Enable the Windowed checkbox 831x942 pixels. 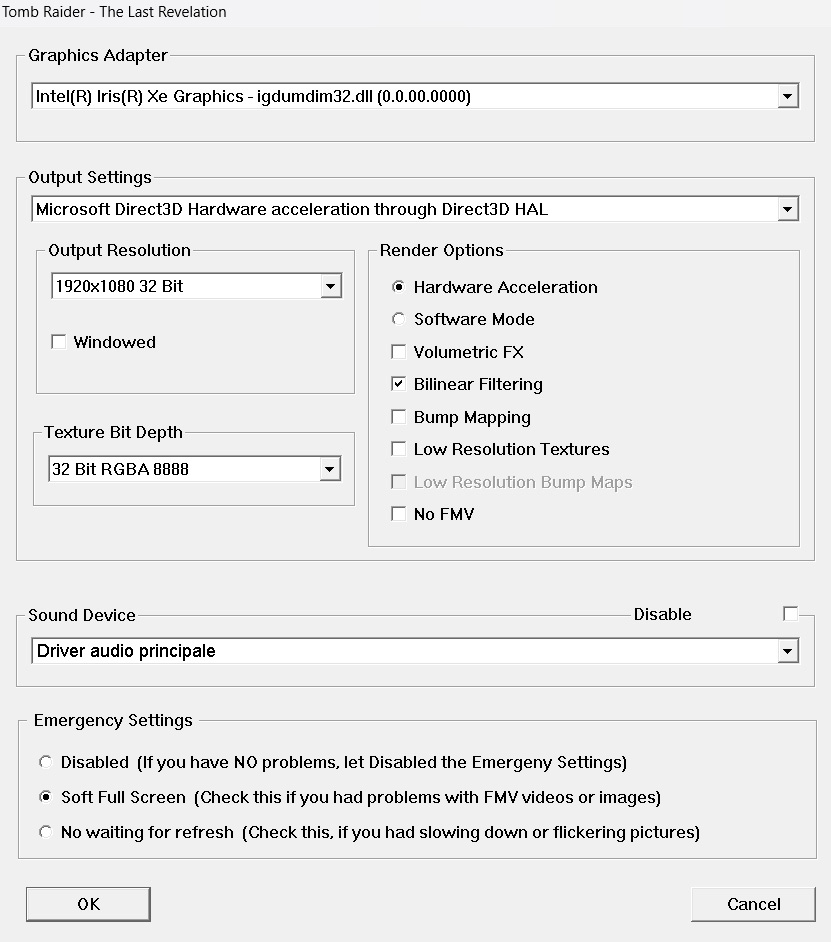59,342
